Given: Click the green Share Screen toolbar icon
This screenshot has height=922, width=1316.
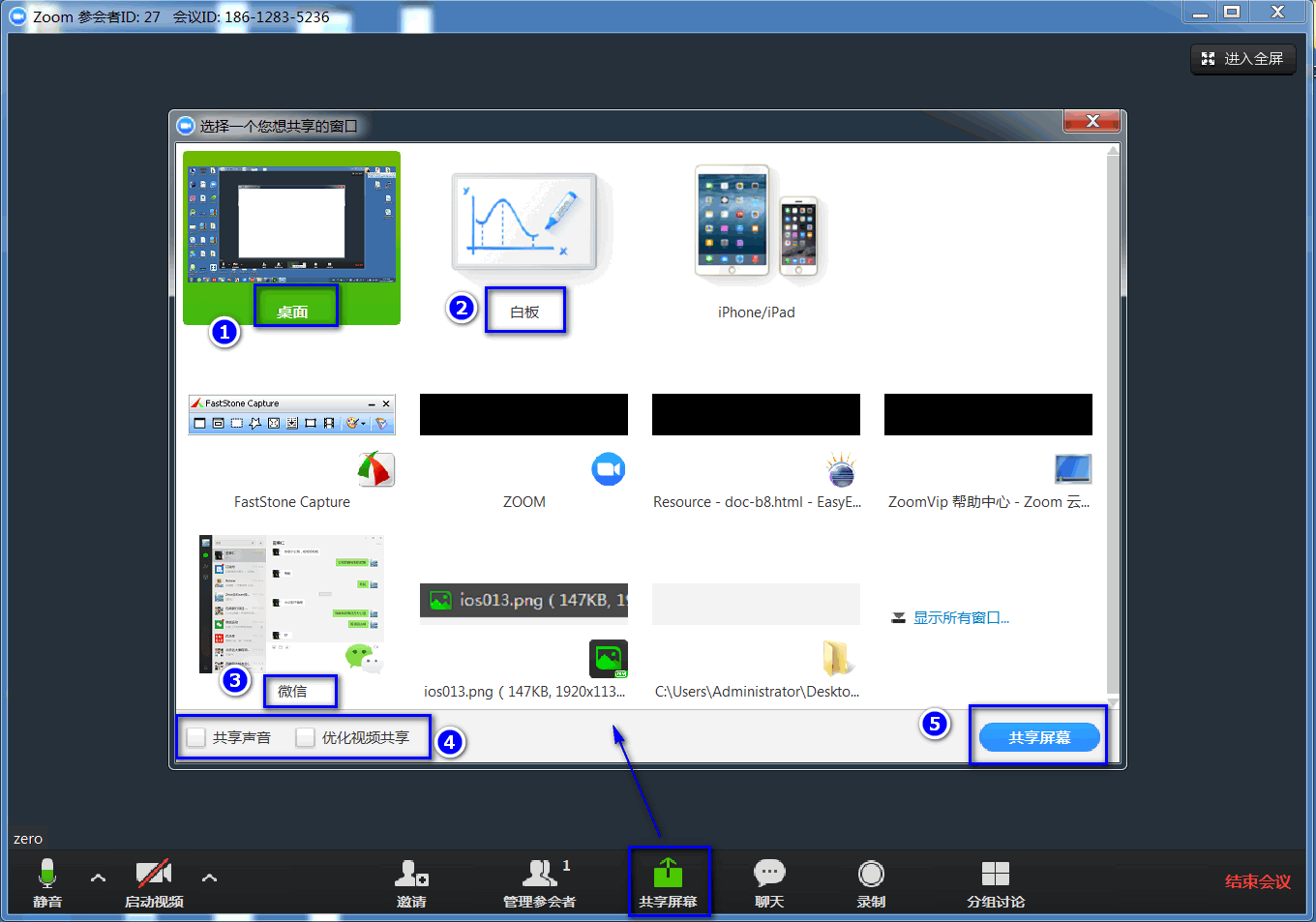Looking at the screenshot, I should click(x=668, y=874).
